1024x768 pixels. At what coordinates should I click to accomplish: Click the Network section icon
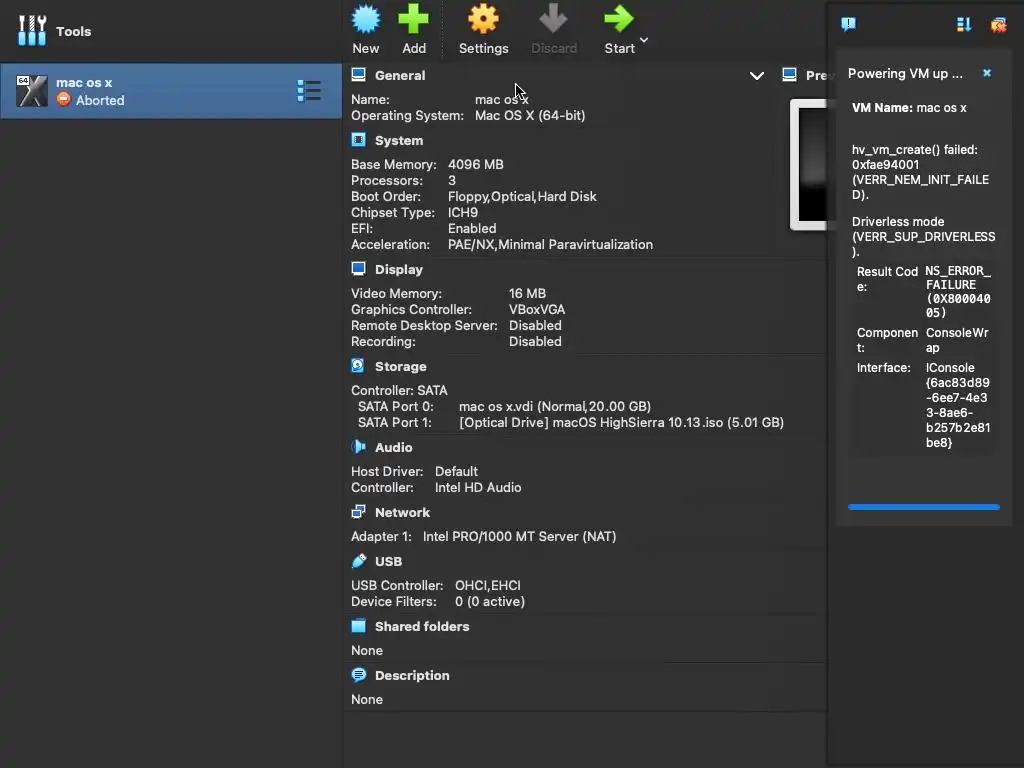pyautogui.click(x=359, y=512)
